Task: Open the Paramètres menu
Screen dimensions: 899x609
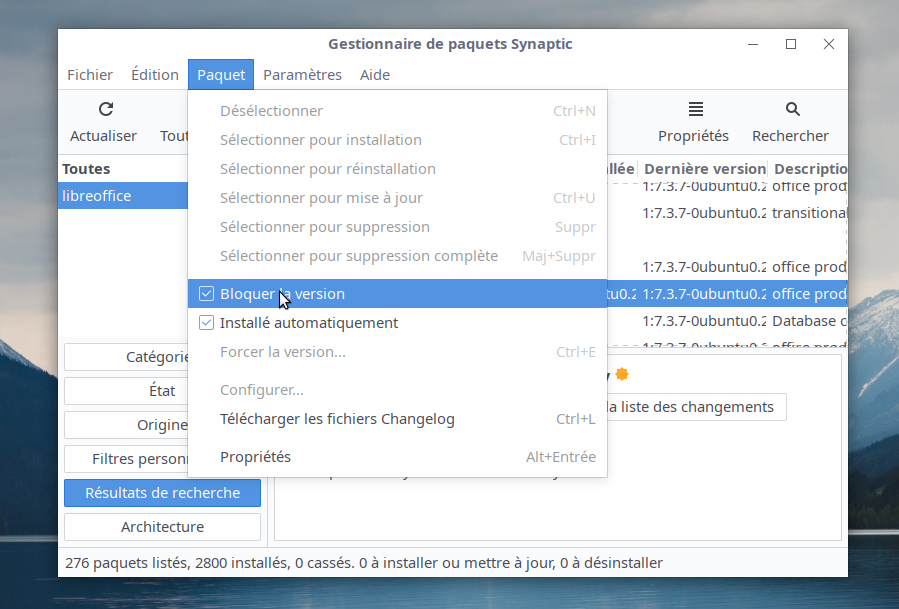Action: pyautogui.click(x=302, y=75)
